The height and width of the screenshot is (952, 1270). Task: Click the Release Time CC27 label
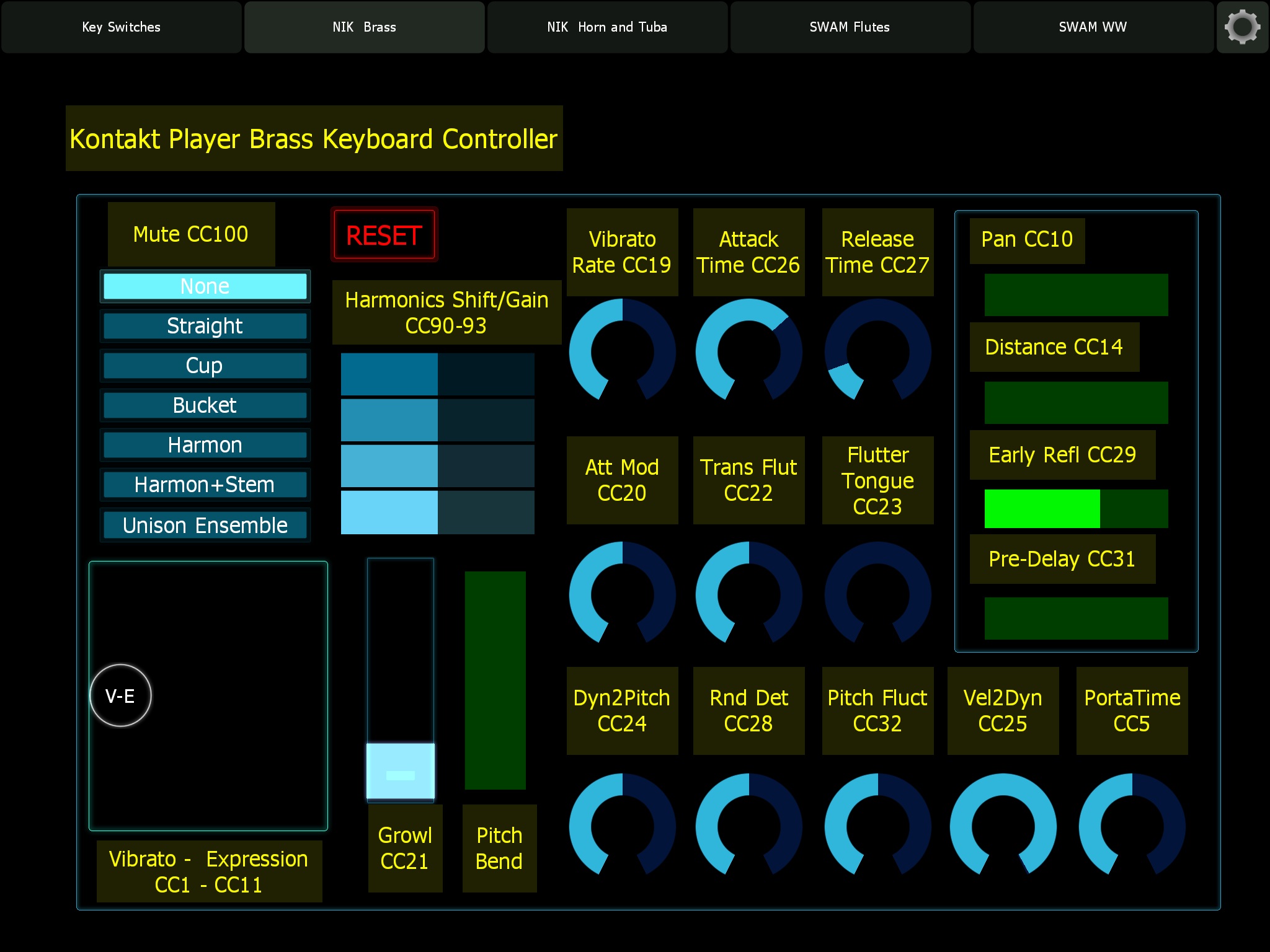click(878, 252)
